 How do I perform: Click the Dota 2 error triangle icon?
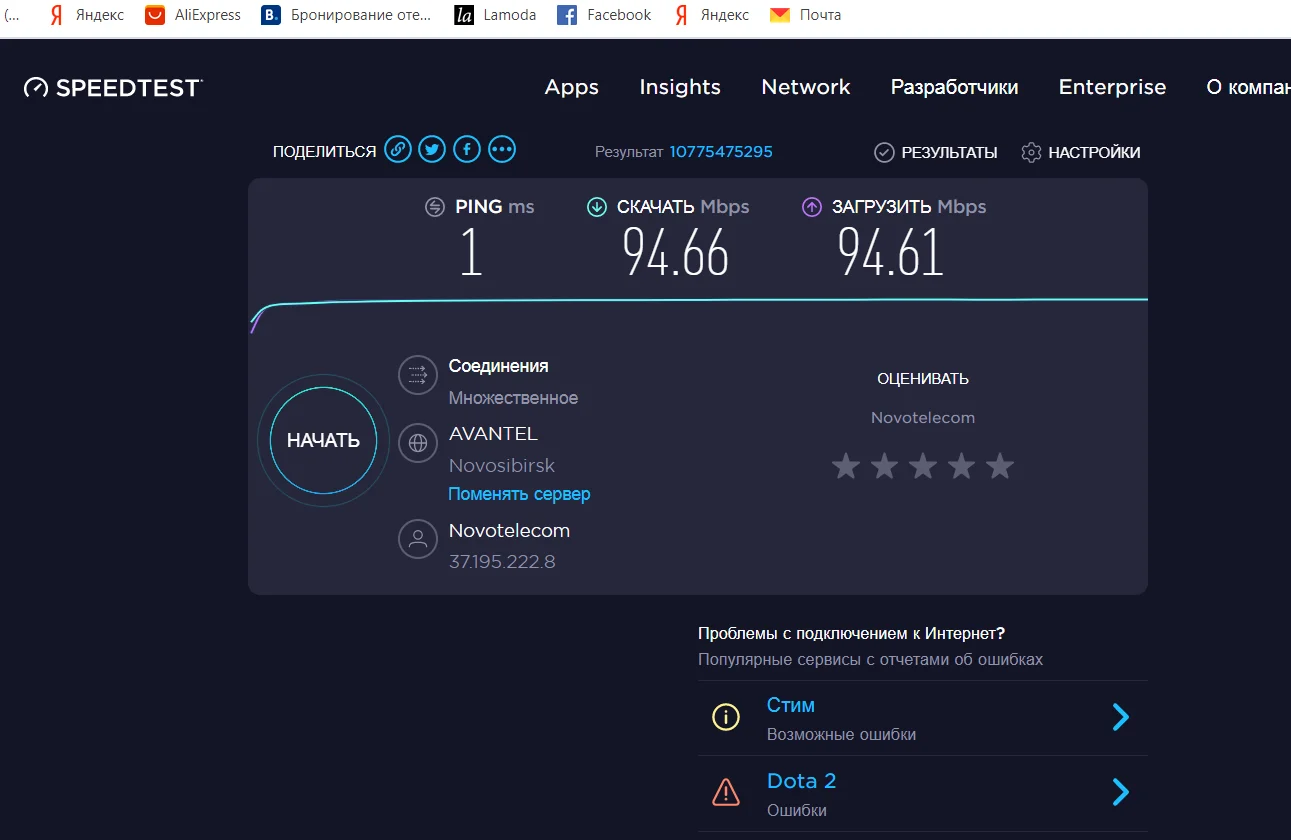[x=726, y=793]
